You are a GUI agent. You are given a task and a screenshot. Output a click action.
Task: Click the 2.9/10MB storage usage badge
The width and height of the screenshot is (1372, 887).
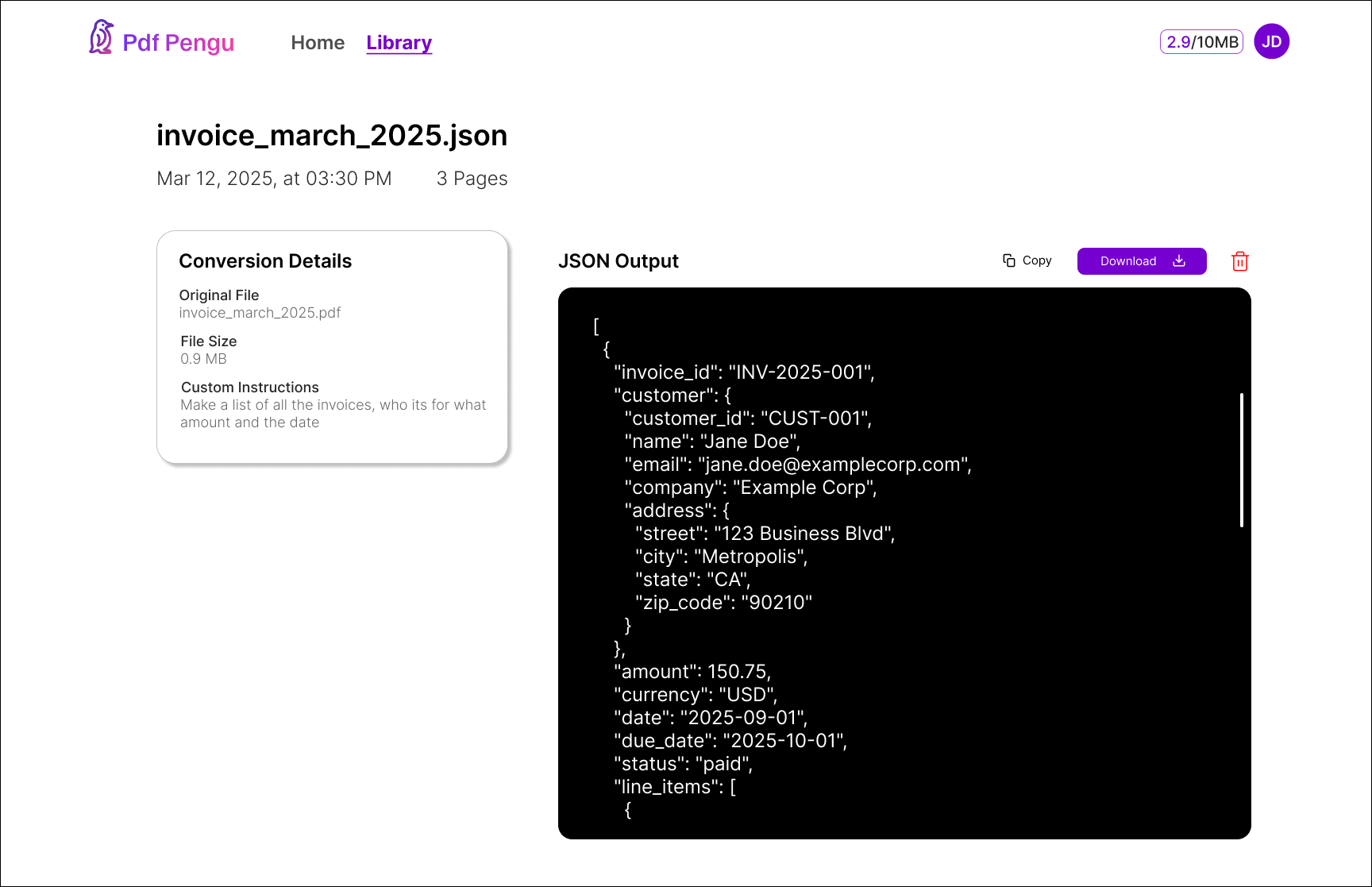click(1201, 42)
